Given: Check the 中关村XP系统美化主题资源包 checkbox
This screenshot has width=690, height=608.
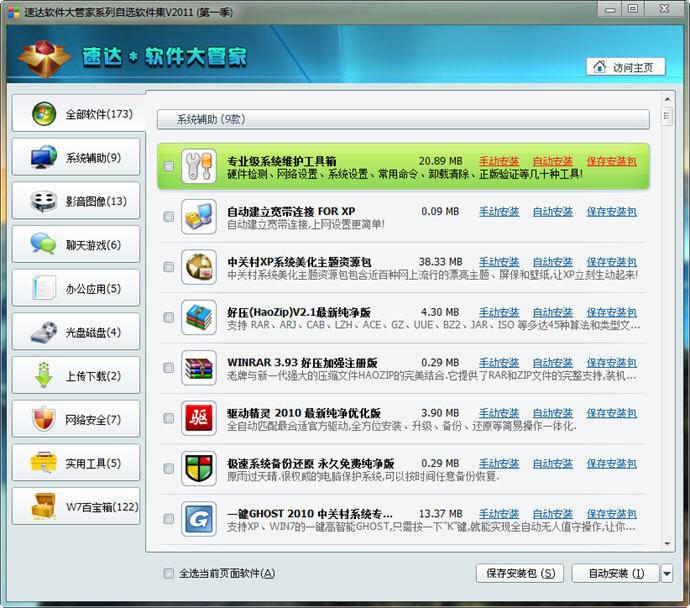Looking at the screenshot, I should 169,267.
